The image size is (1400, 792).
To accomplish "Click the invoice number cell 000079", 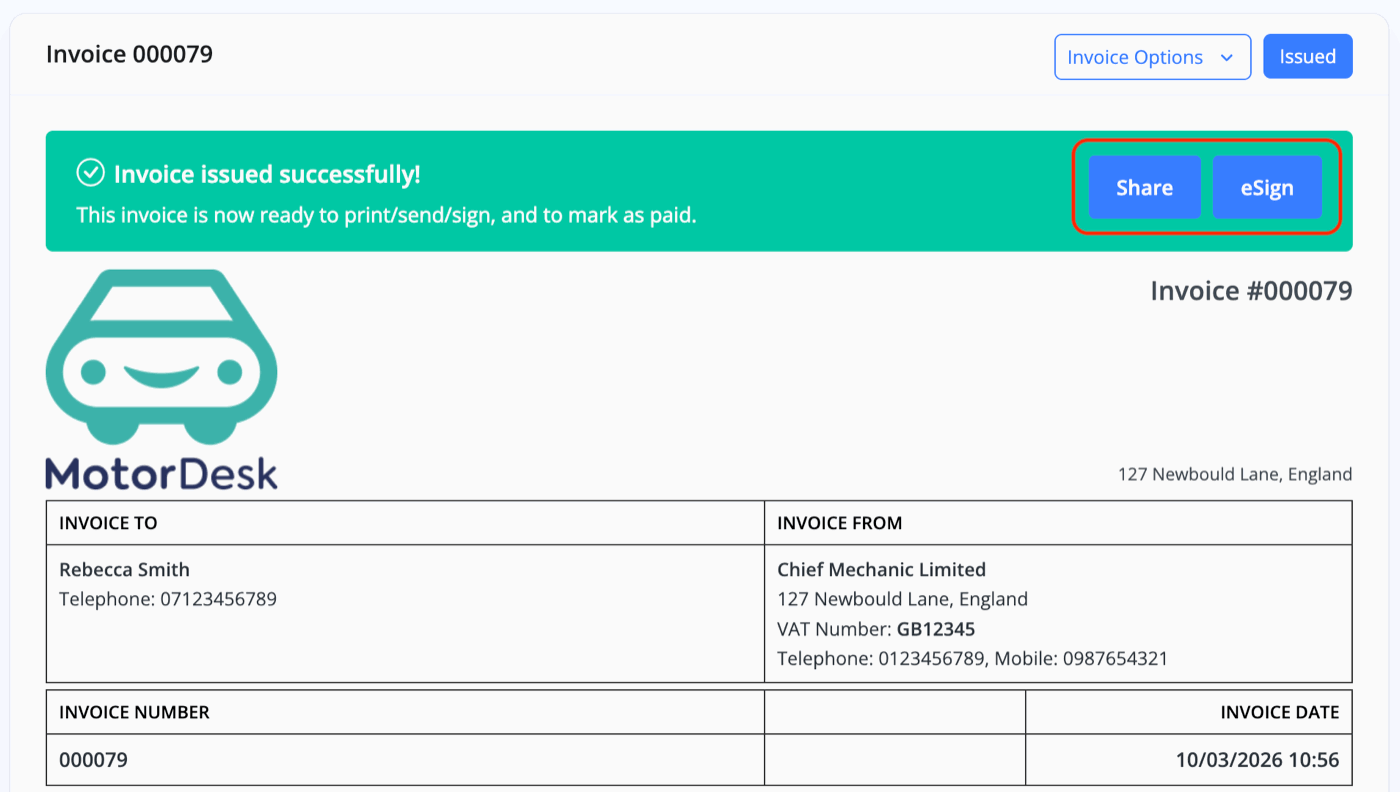I will (x=94, y=760).
